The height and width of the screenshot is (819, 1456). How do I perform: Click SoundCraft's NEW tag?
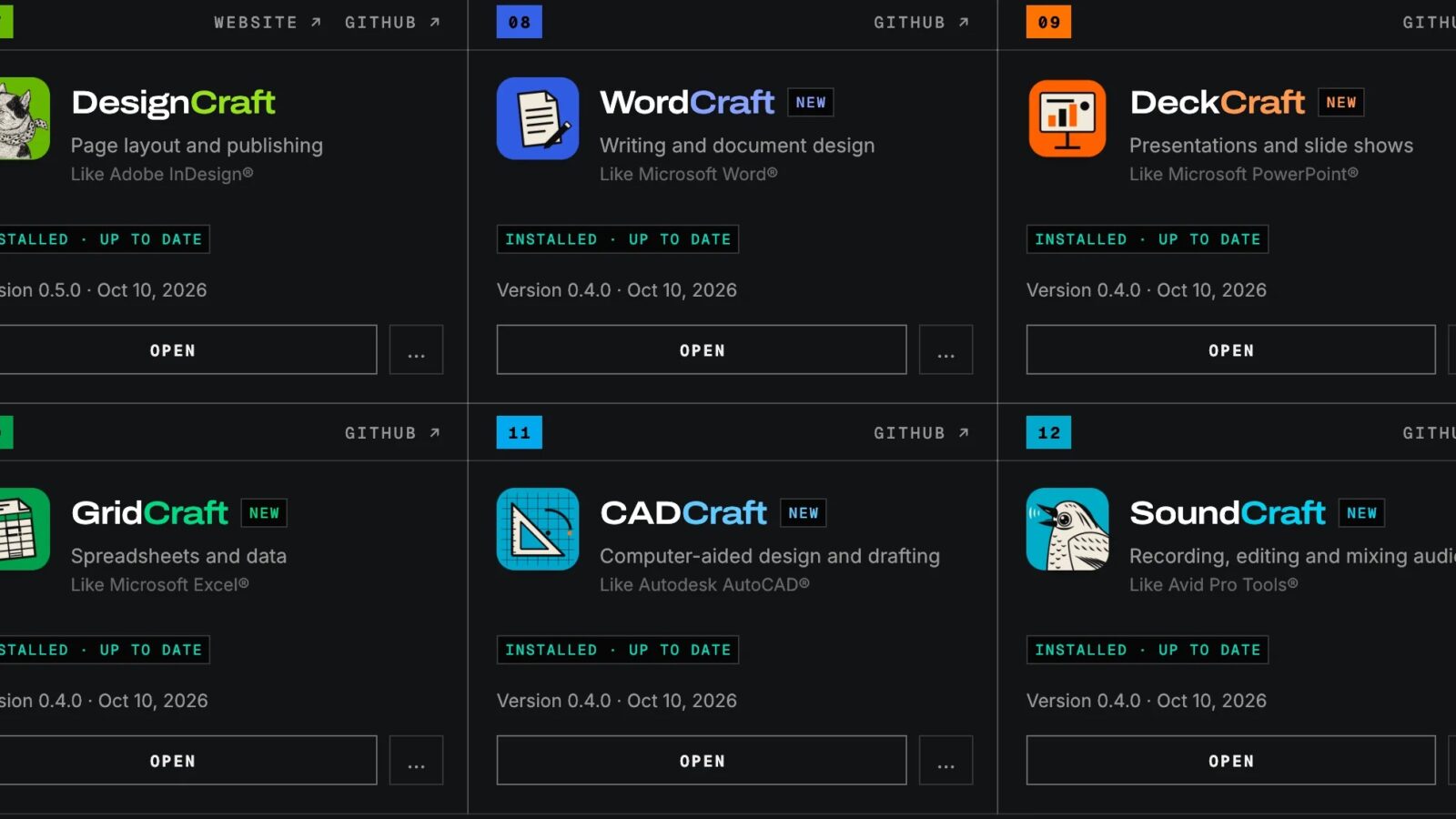pos(1361,513)
